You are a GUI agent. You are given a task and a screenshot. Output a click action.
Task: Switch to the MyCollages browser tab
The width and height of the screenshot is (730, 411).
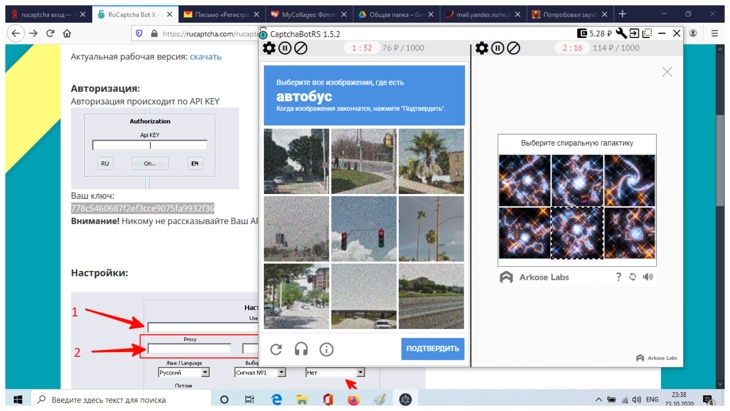point(309,14)
